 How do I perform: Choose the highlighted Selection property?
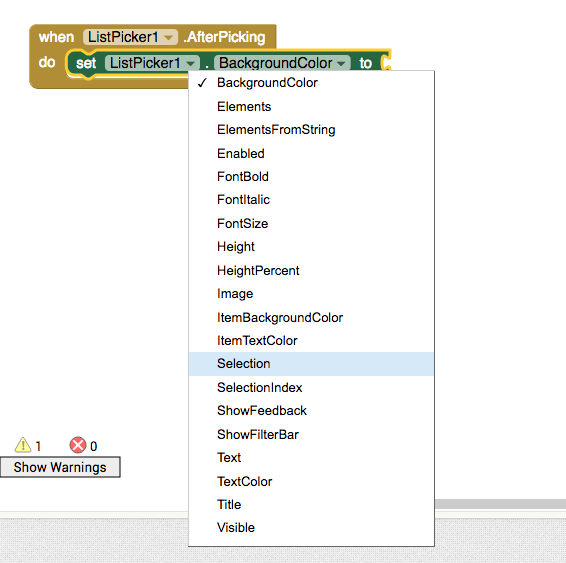(311, 364)
